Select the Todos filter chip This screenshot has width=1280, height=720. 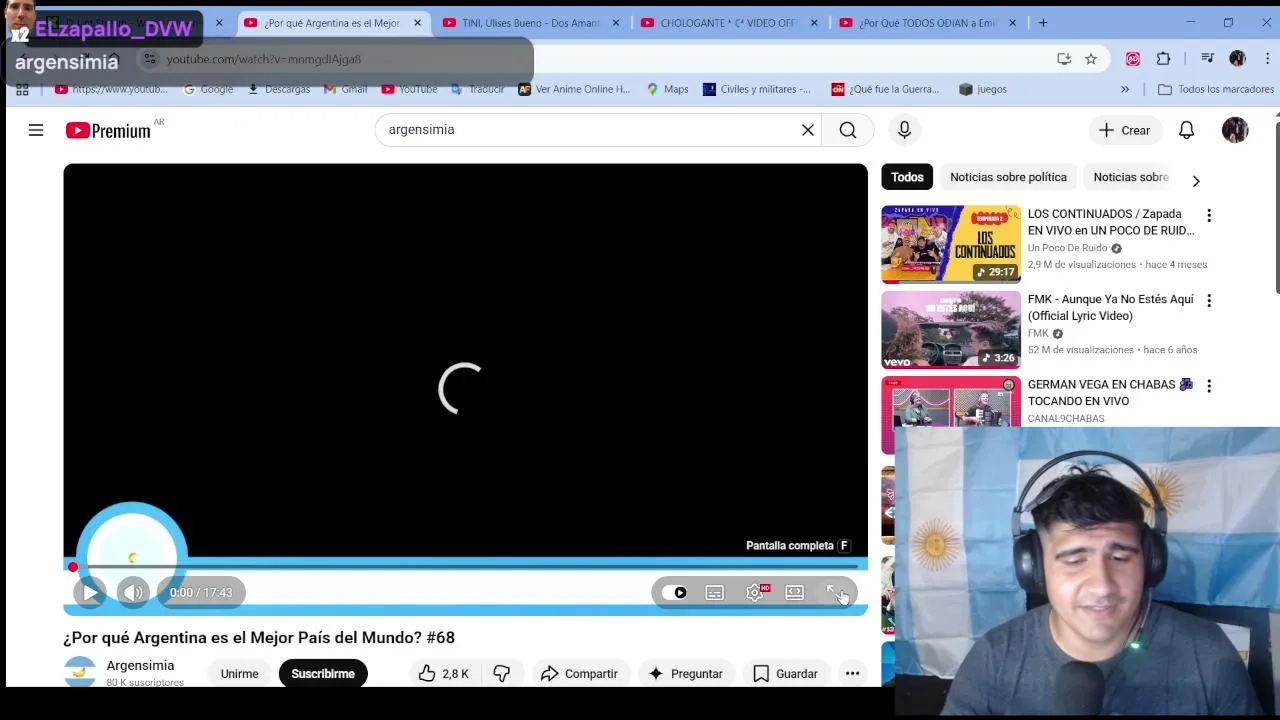[907, 177]
